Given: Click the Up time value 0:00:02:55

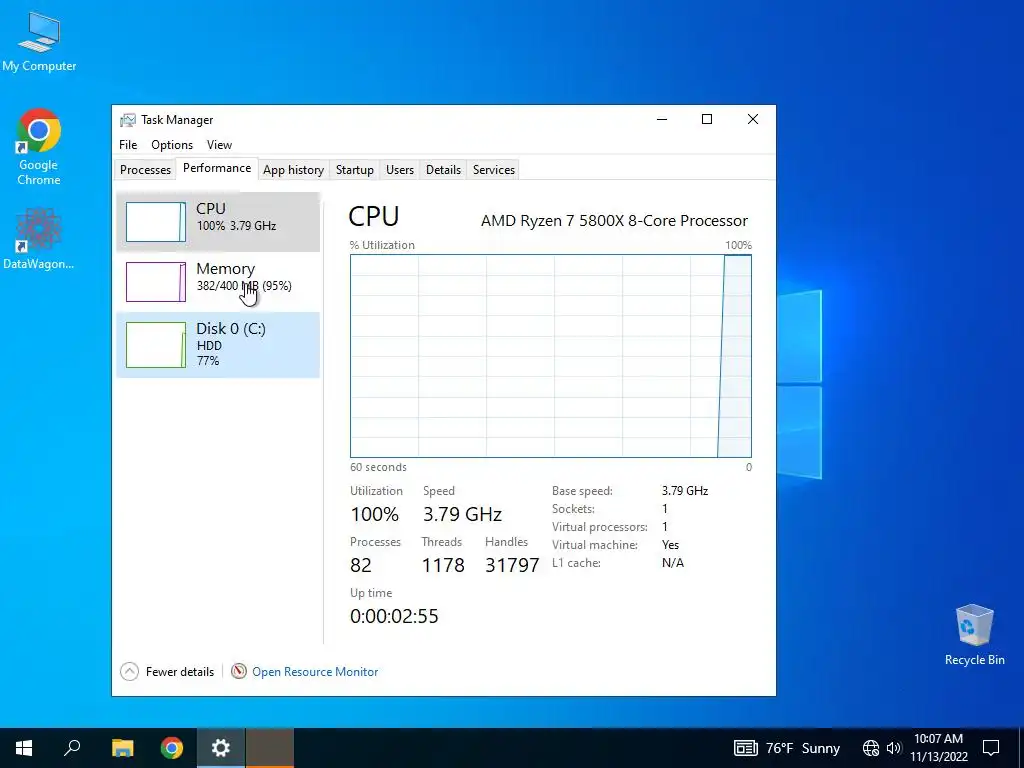Looking at the screenshot, I should pos(394,616).
